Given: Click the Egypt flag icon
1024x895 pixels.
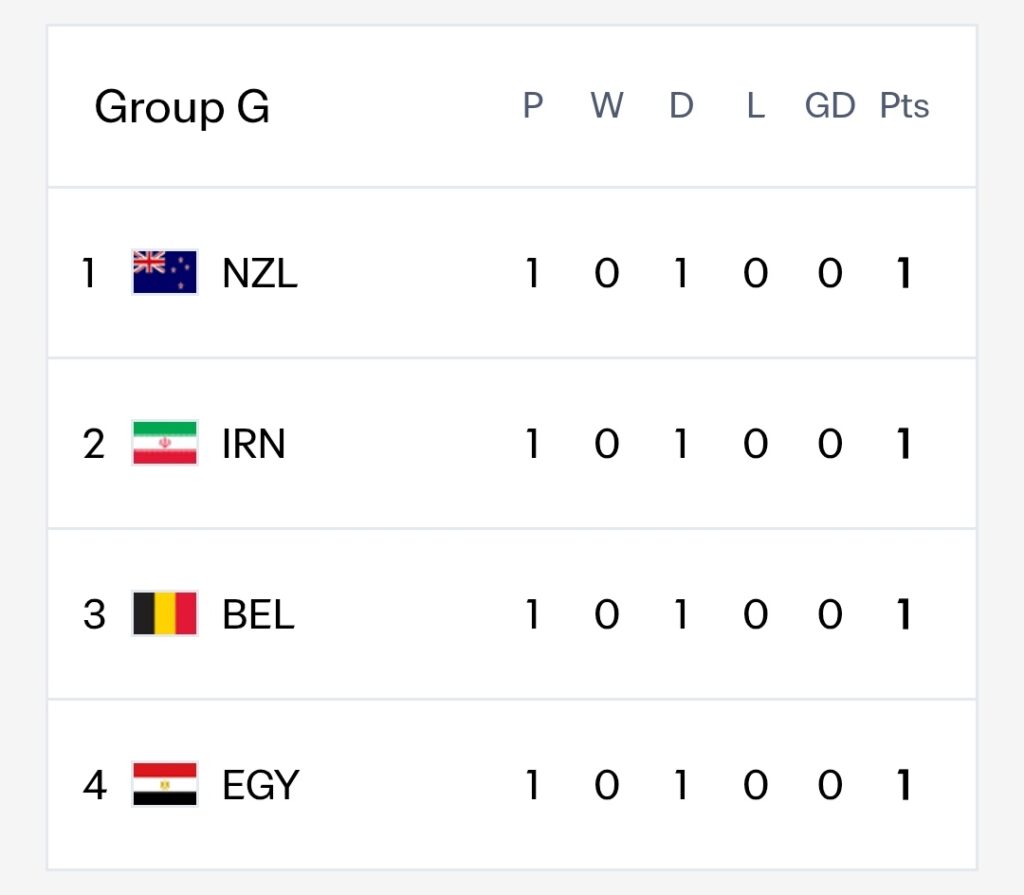Looking at the screenshot, I should click(165, 784).
